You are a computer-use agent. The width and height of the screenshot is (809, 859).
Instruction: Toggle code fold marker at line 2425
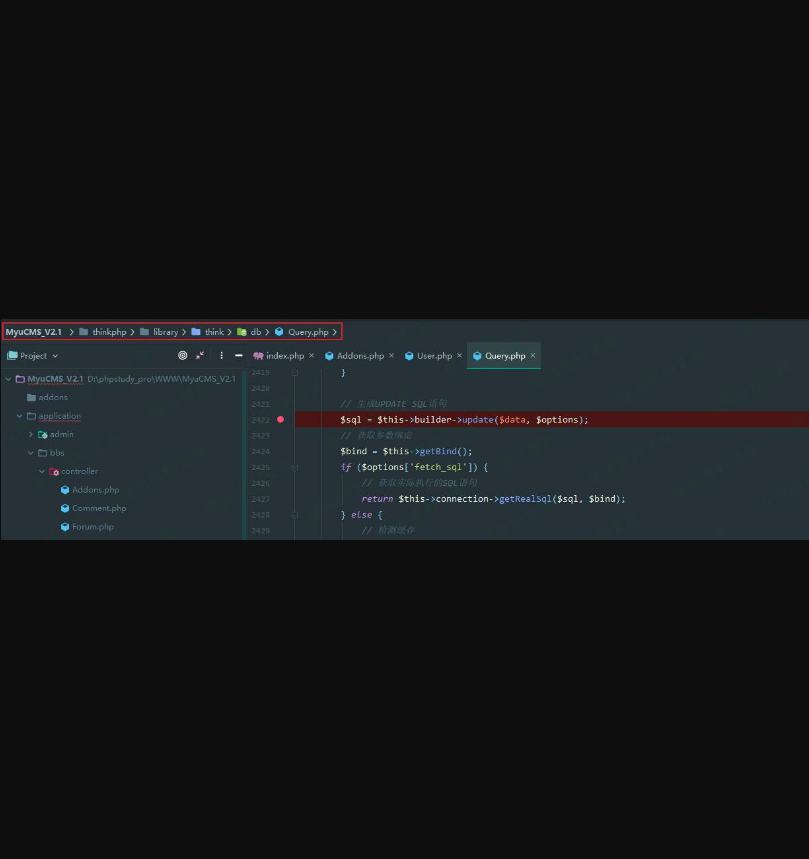pos(294,467)
